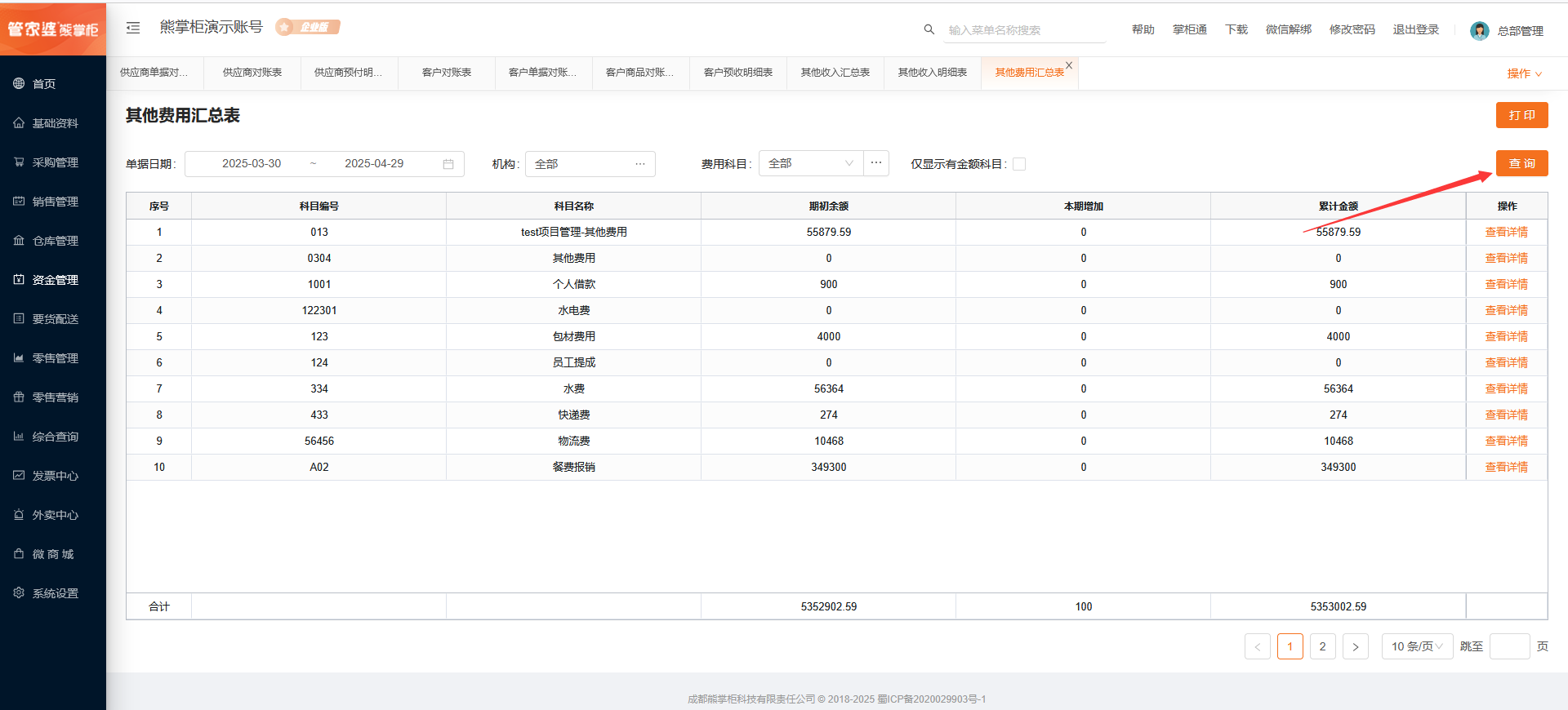Switch to the 客户商品对账... tab
The height and width of the screenshot is (710, 1568).
point(641,73)
